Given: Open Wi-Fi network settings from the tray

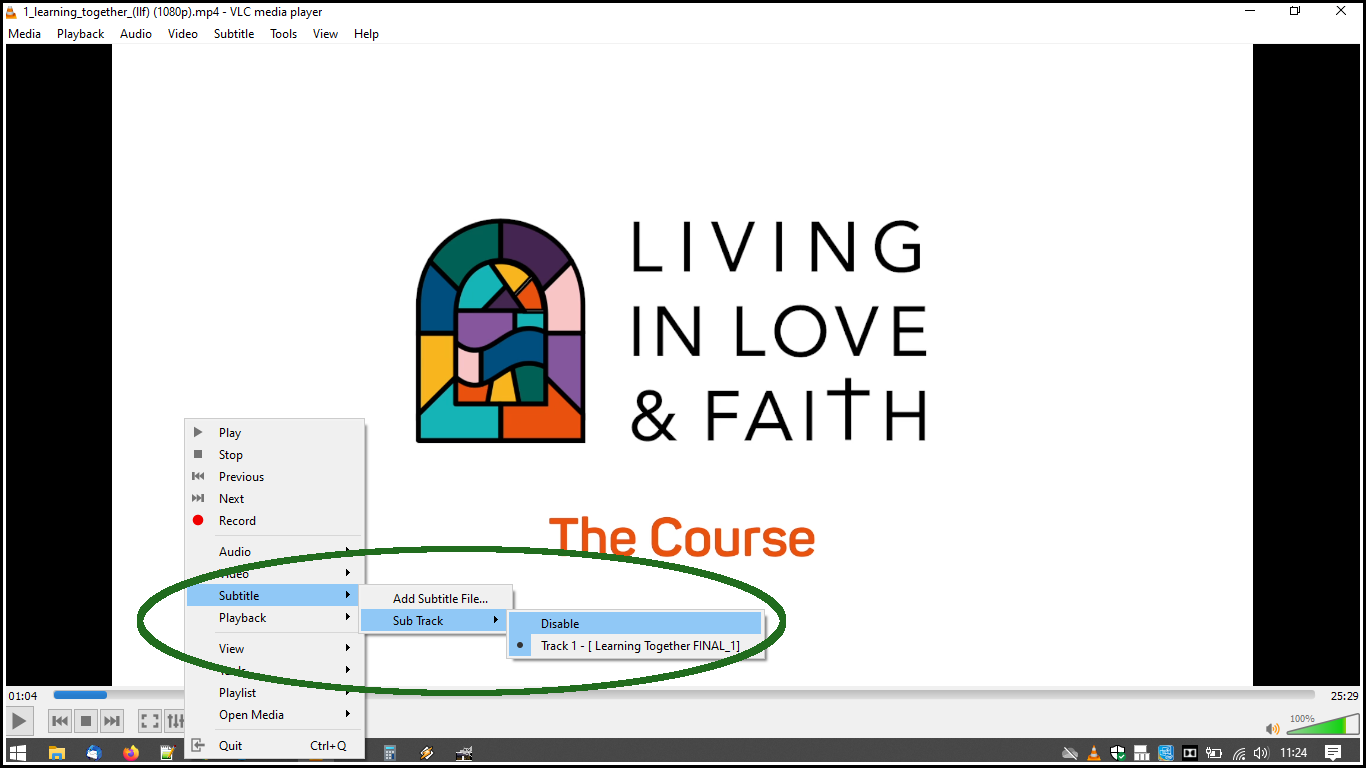Looking at the screenshot, I should [x=1239, y=753].
